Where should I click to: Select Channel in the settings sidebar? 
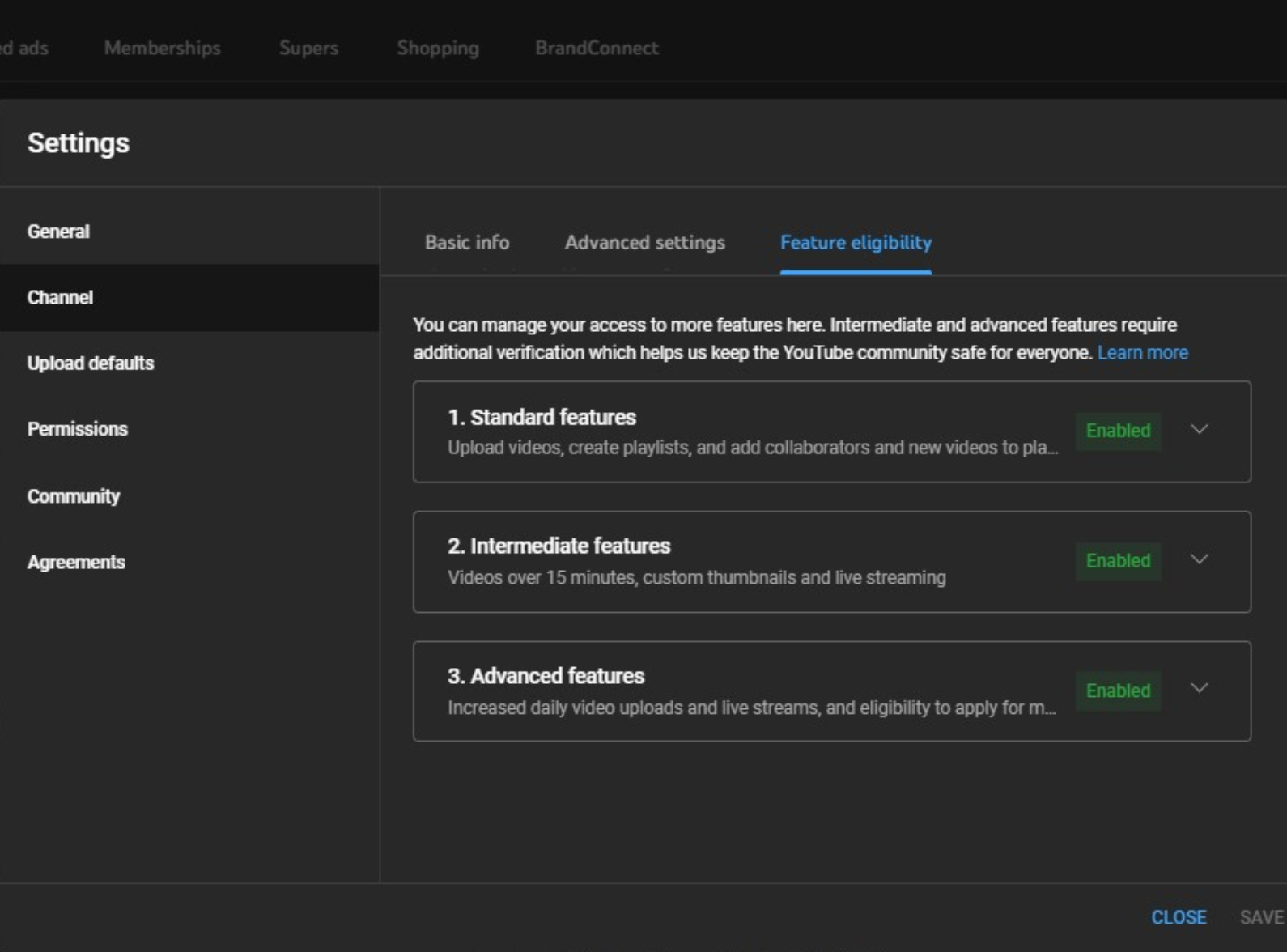click(60, 297)
